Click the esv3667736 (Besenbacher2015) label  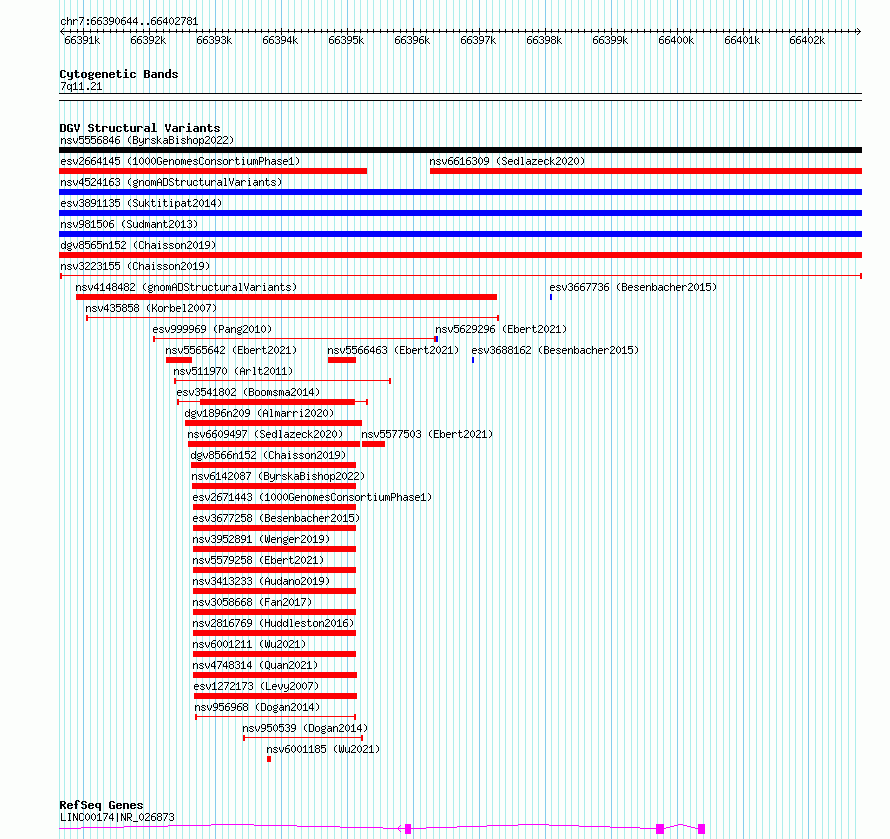633,287
